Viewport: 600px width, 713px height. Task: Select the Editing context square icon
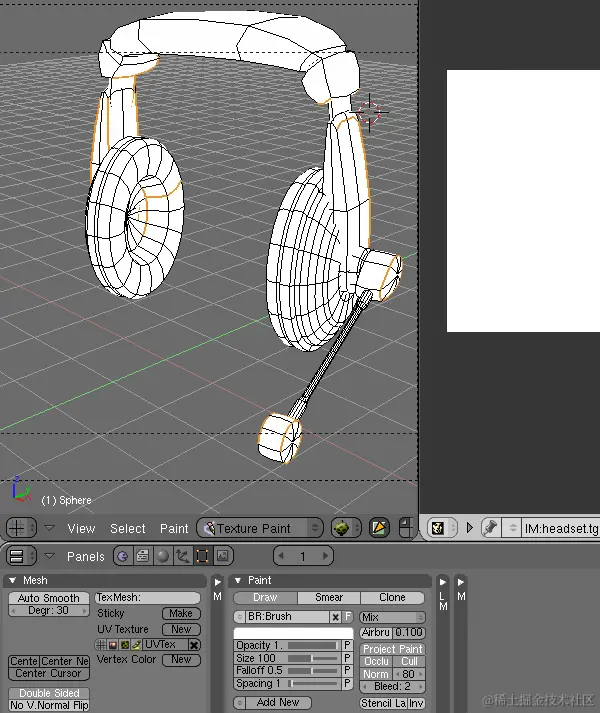202,556
